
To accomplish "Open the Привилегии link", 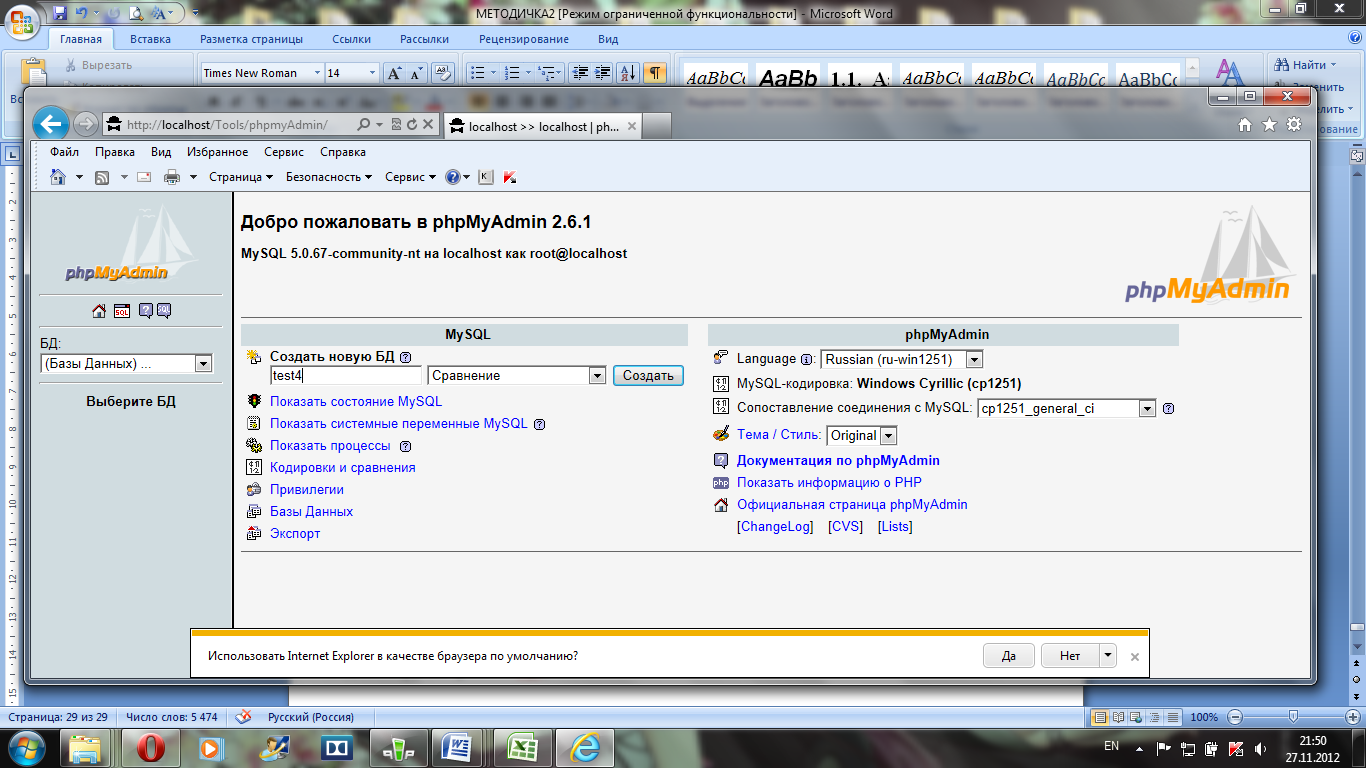I will coord(307,490).
